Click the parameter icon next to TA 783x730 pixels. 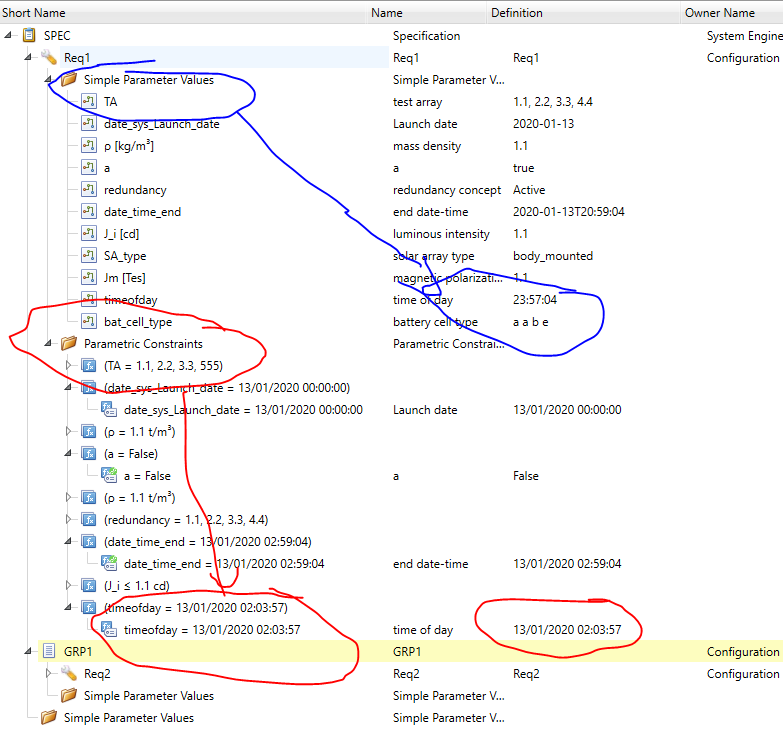(89, 101)
